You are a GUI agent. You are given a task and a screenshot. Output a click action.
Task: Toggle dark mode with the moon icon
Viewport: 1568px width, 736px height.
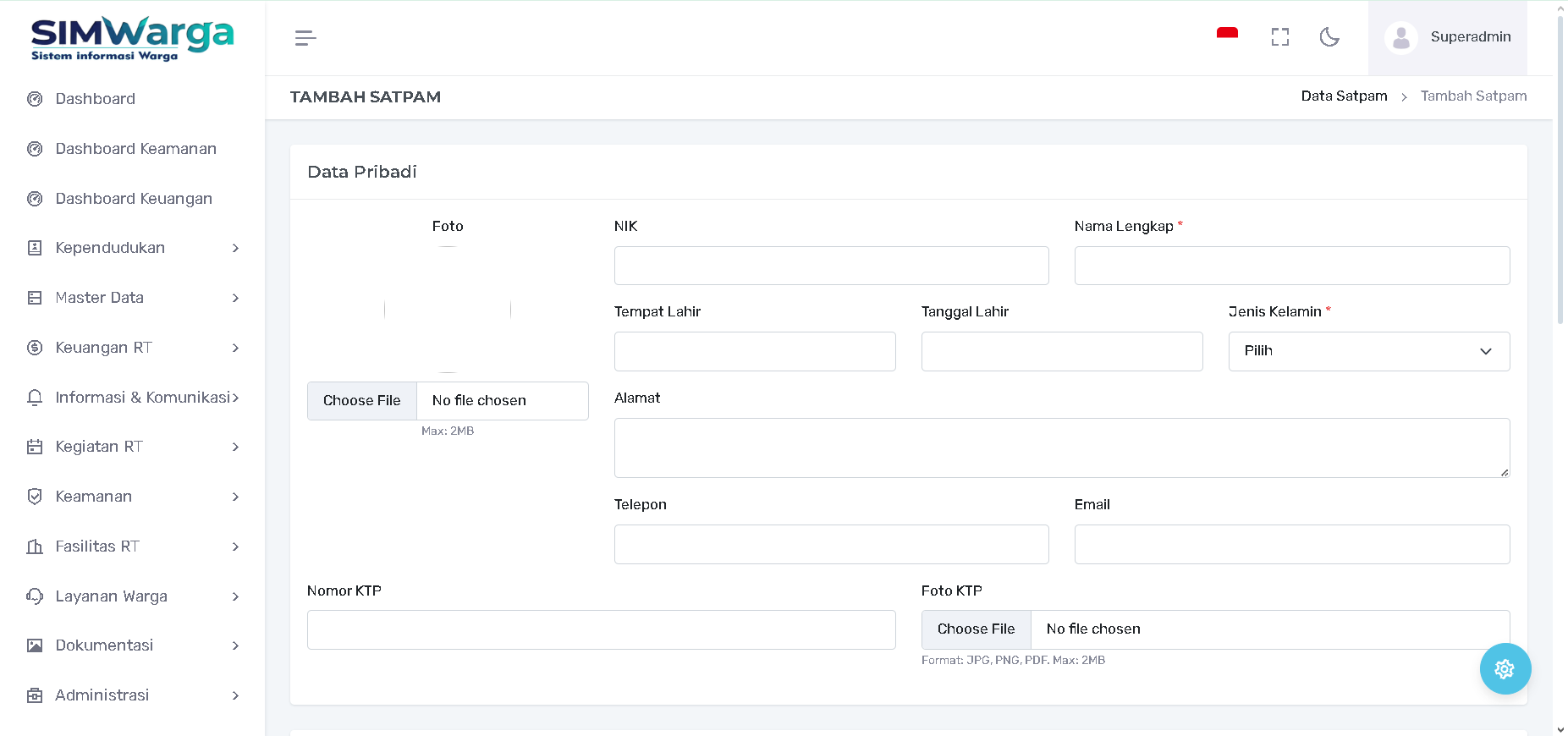click(1329, 37)
